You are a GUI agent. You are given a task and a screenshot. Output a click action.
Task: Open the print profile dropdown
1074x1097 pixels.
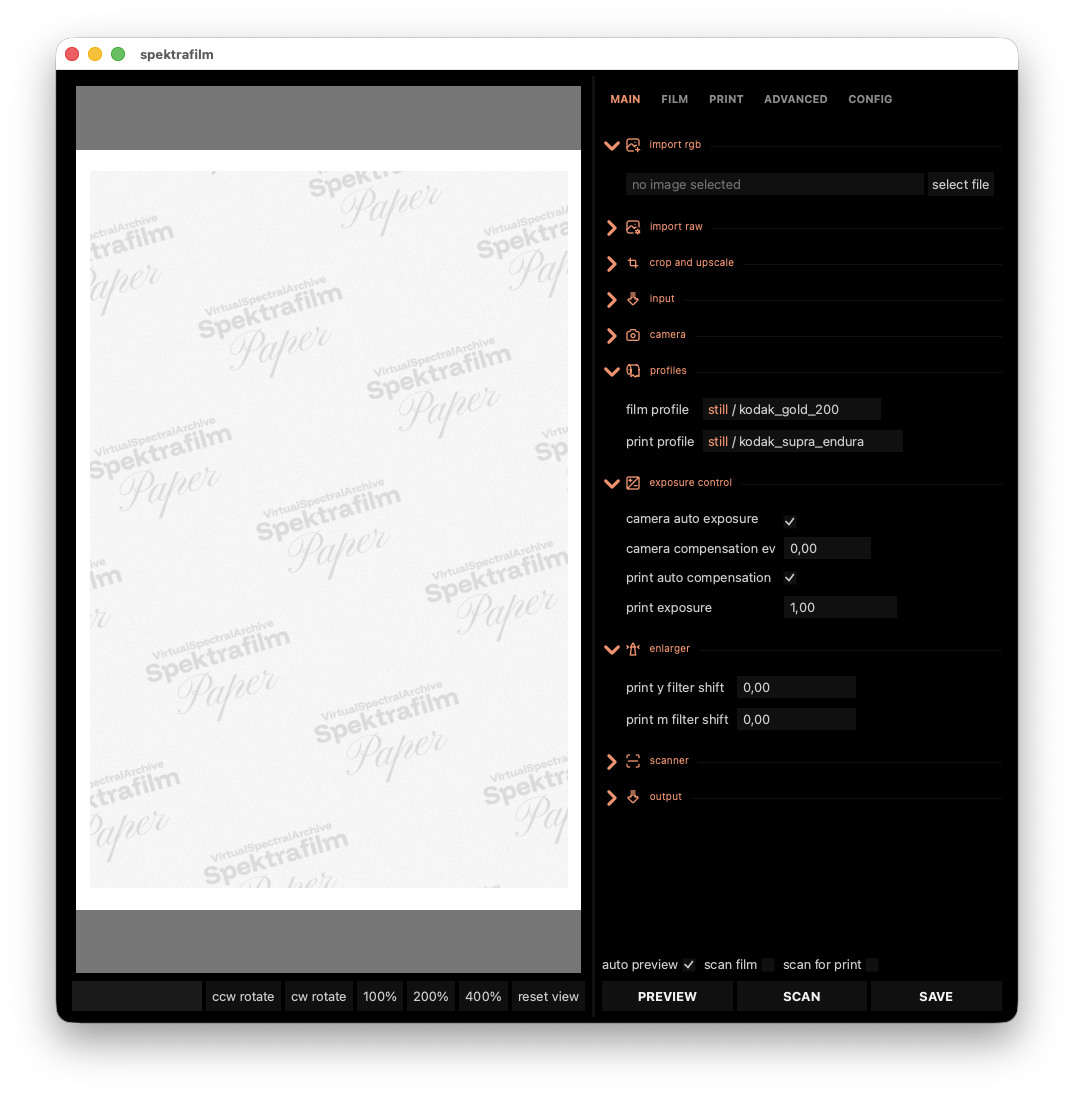tap(803, 441)
